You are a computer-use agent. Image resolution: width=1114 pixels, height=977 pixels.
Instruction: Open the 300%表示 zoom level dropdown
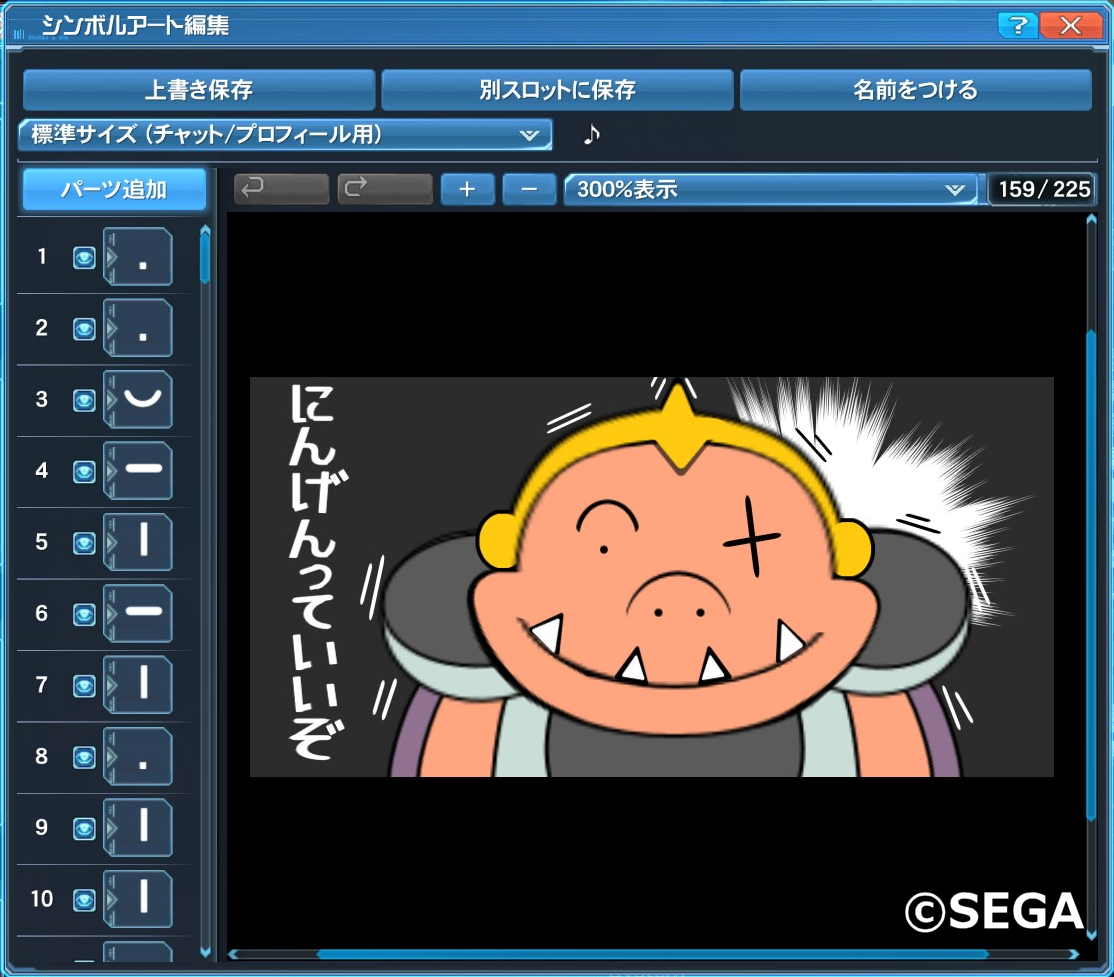770,189
